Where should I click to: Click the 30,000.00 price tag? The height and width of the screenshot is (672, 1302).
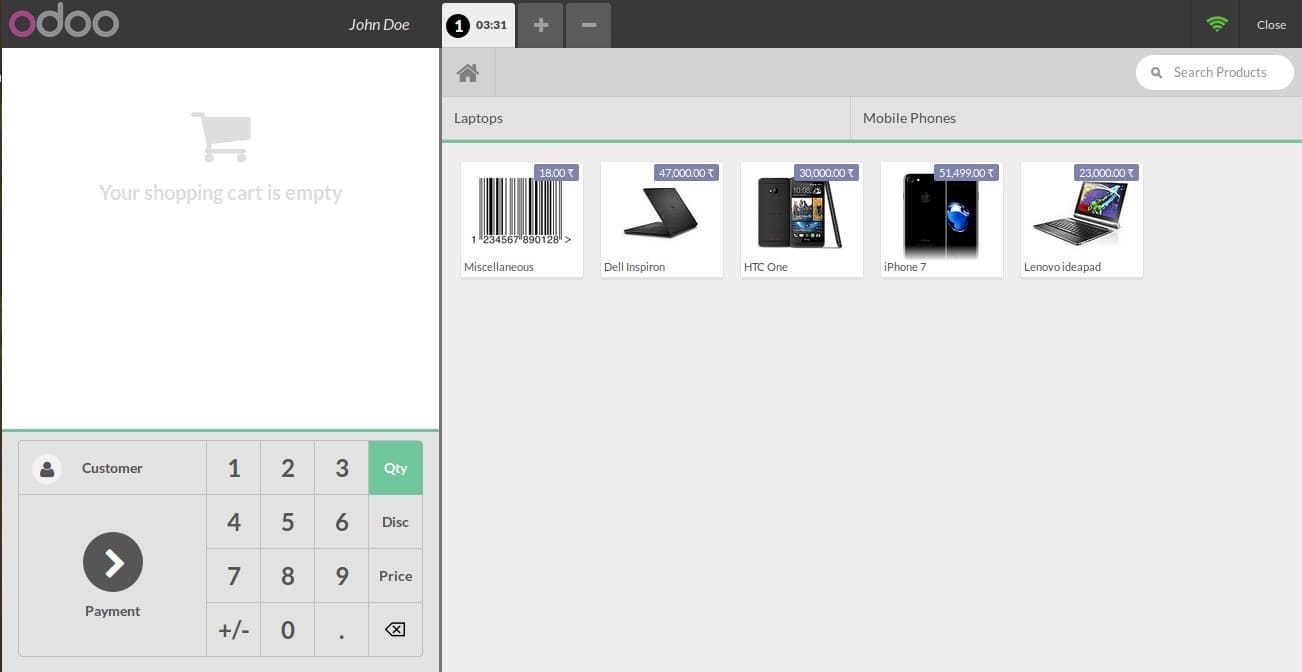tap(827, 173)
